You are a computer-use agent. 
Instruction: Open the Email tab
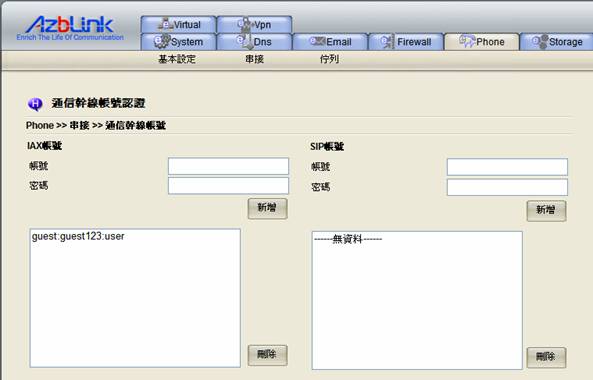(330, 42)
